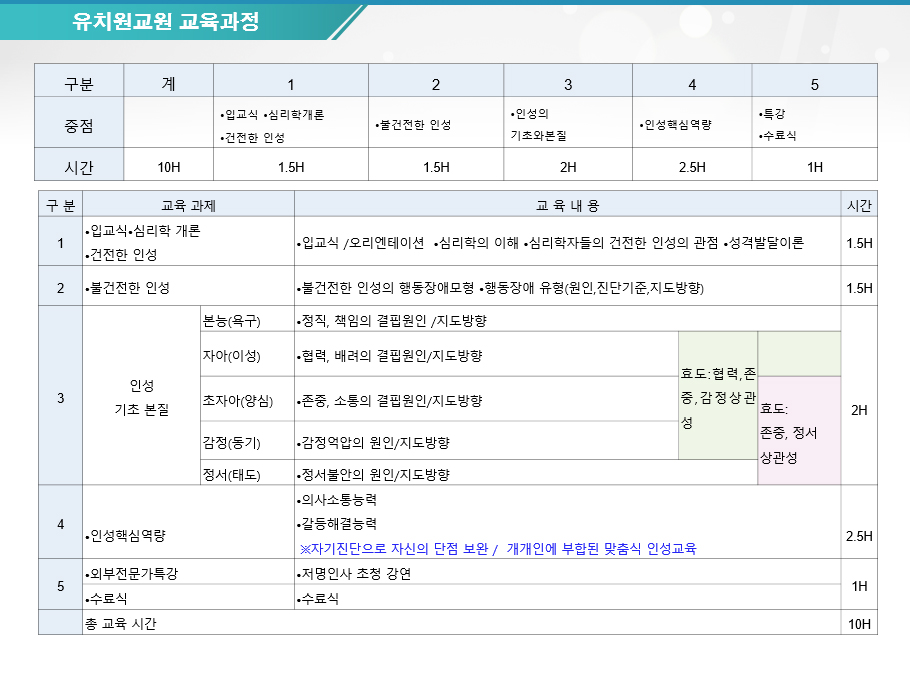
Task: Select the '인성 기초 본질' merged cell
Action: click(x=142, y=397)
